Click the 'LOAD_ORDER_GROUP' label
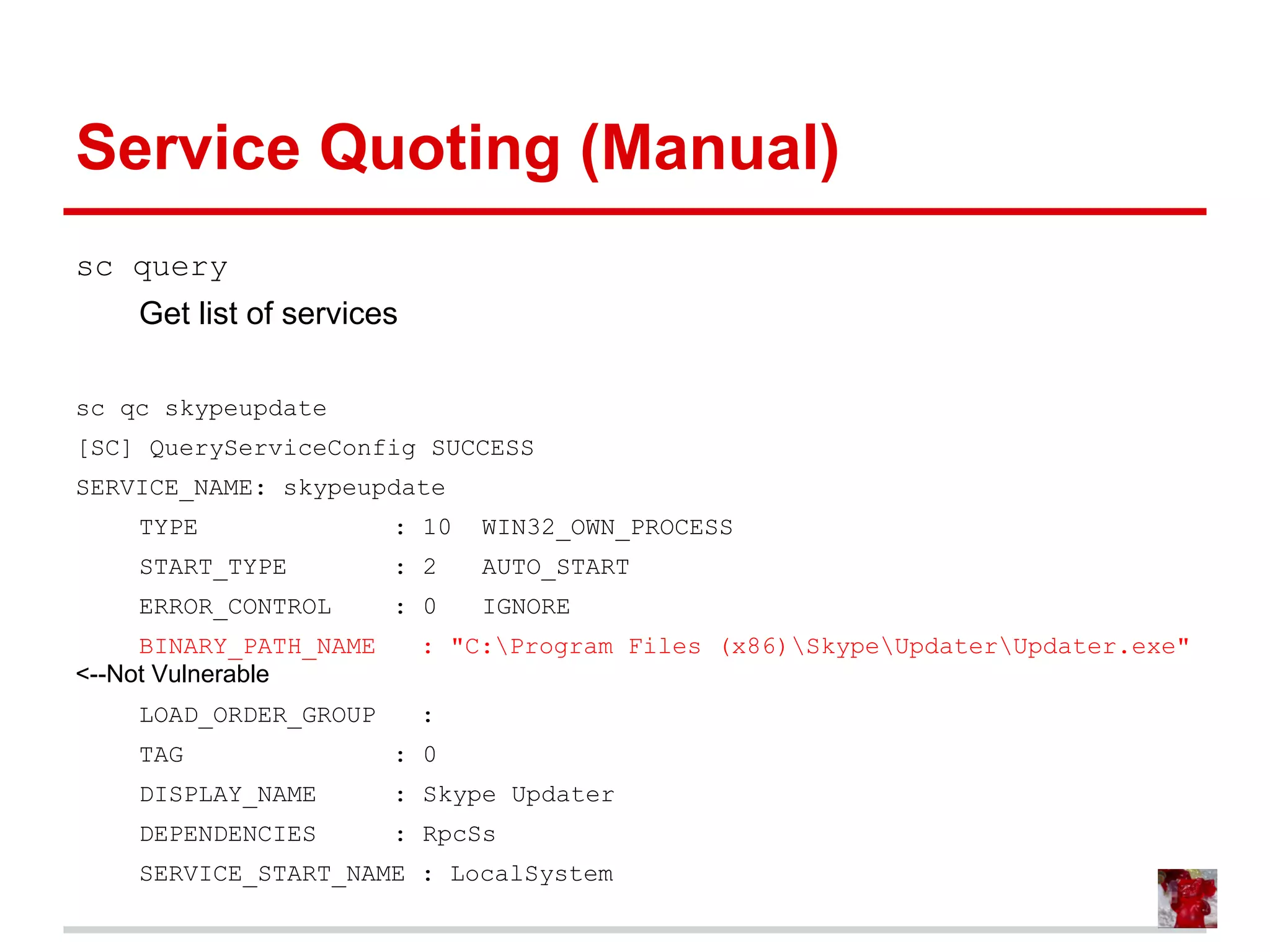 (257, 716)
